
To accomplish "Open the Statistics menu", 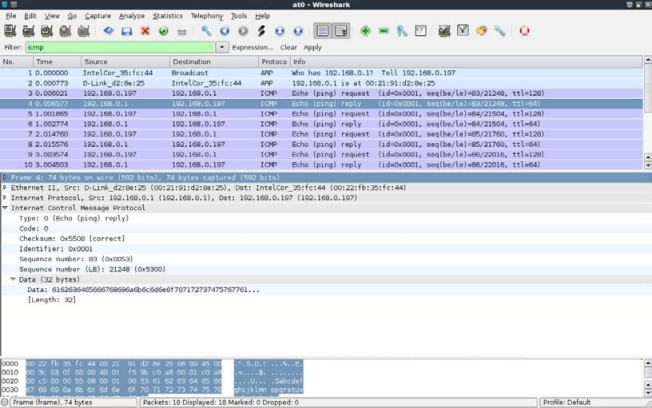I will coord(167,16).
